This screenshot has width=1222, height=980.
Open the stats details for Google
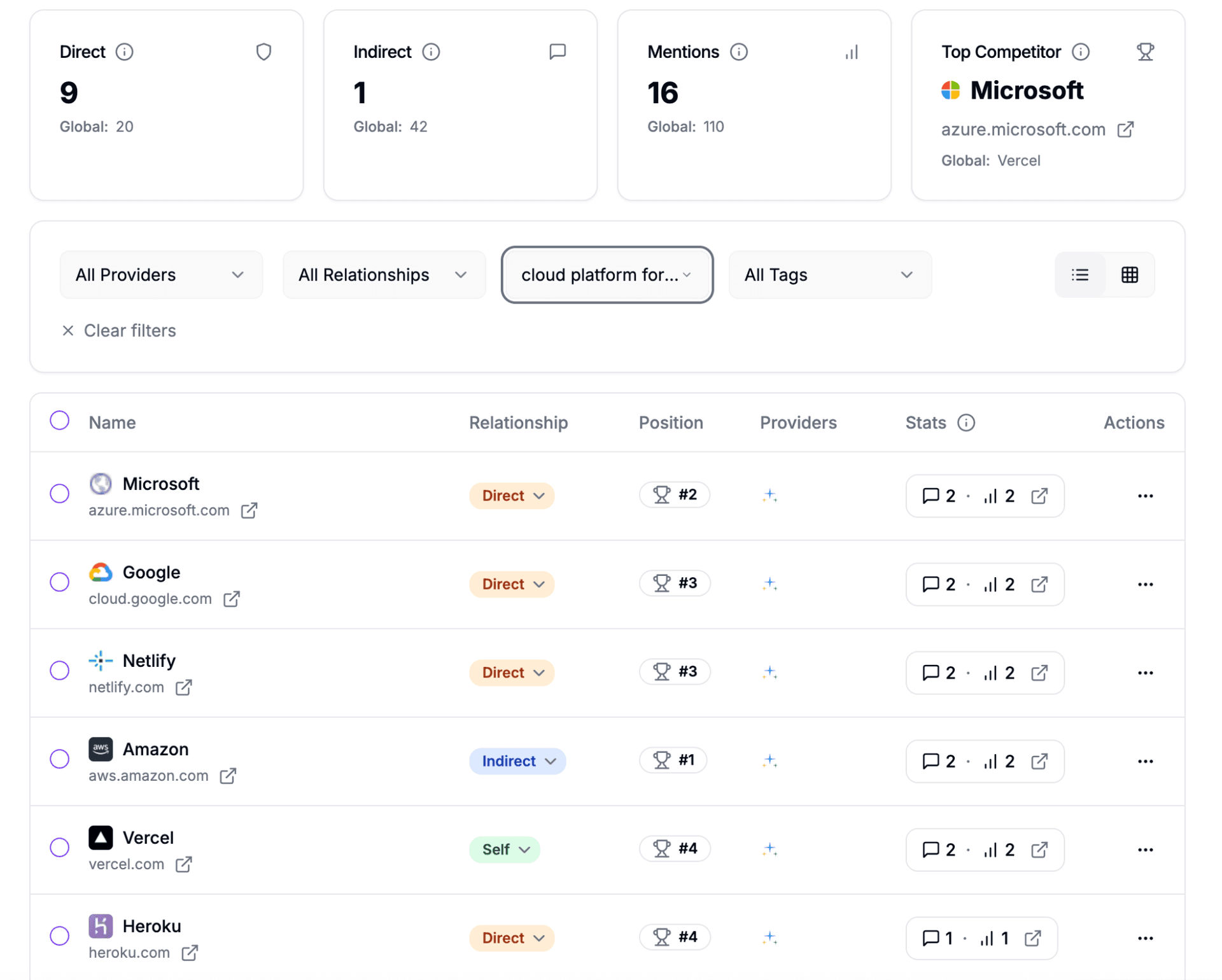[x=985, y=584]
